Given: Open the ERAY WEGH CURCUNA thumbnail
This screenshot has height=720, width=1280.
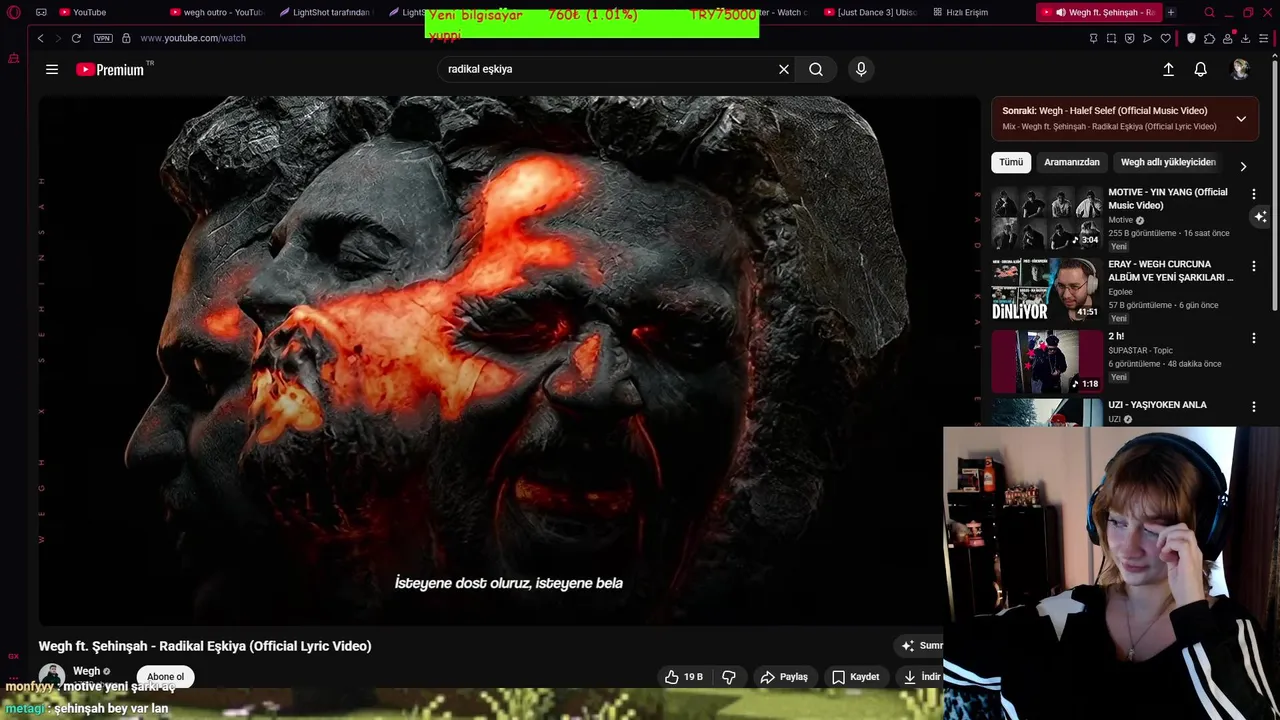Looking at the screenshot, I should click(1047, 289).
